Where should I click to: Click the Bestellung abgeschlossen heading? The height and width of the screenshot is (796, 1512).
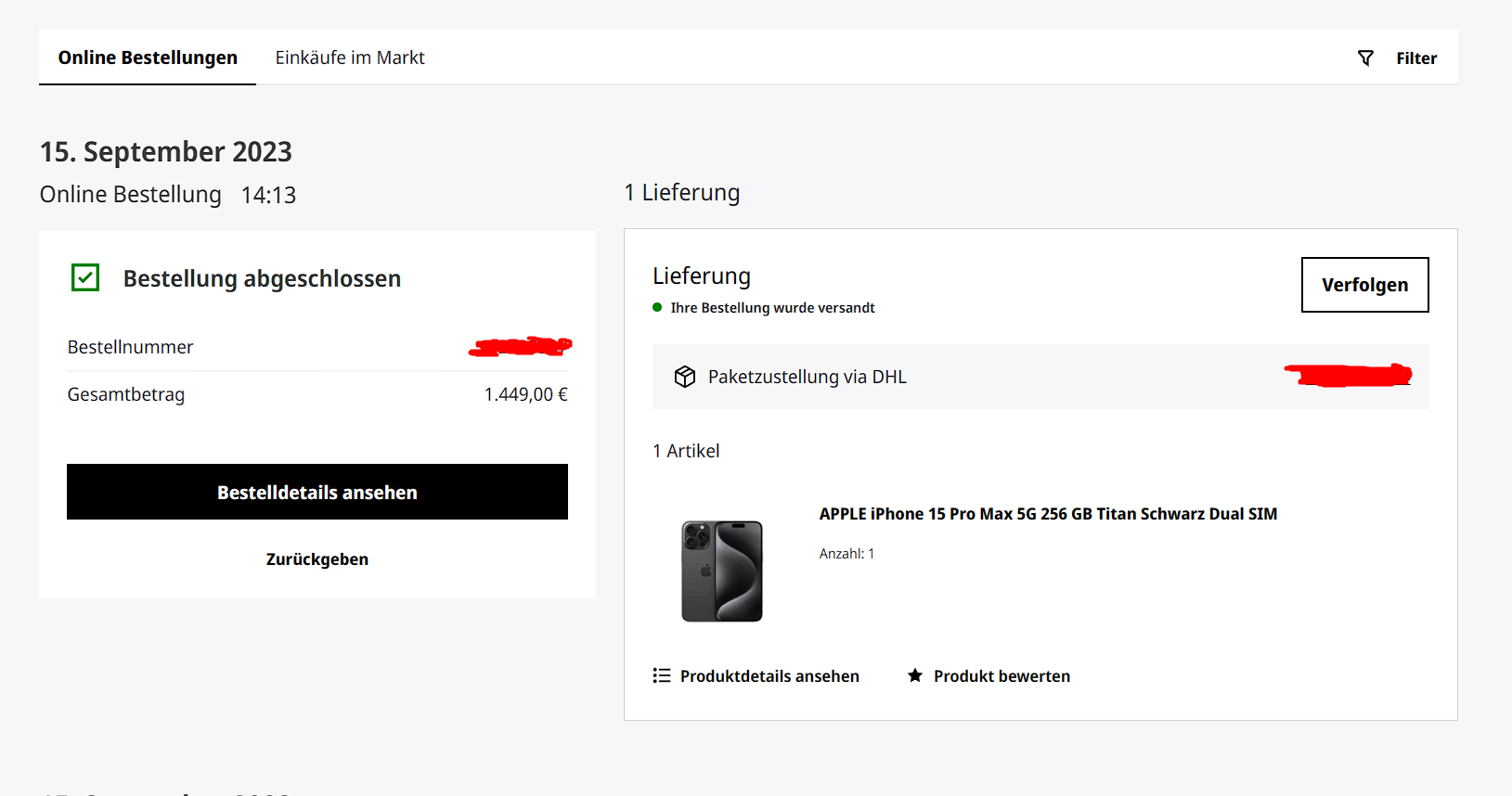(x=262, y=278)
